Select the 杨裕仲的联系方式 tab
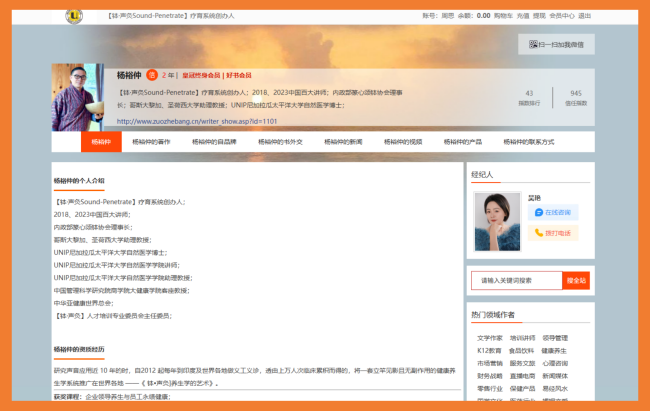The image size is (650, 411). coord(528,142)
